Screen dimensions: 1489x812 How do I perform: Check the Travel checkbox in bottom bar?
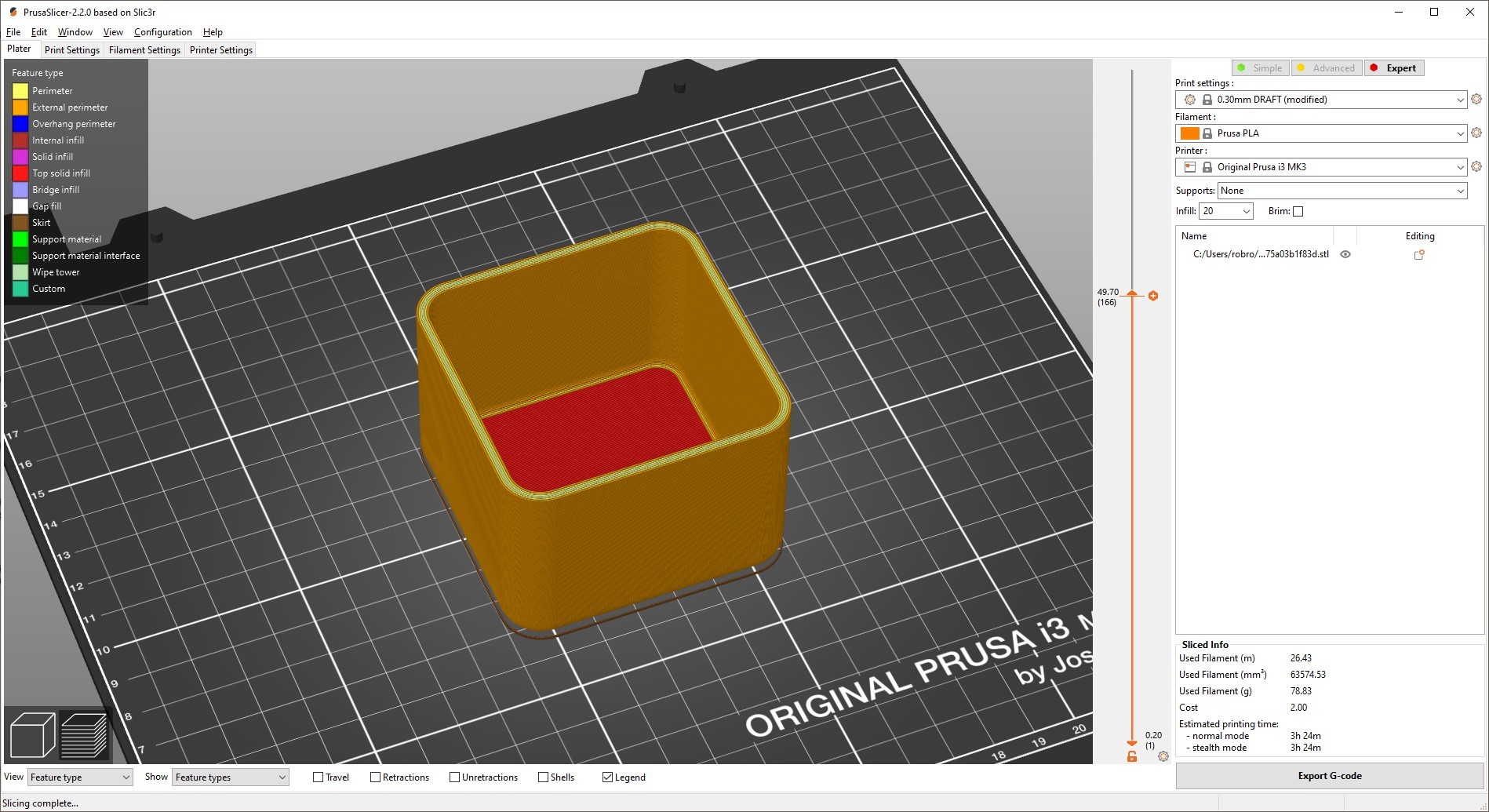coord(317,777)
